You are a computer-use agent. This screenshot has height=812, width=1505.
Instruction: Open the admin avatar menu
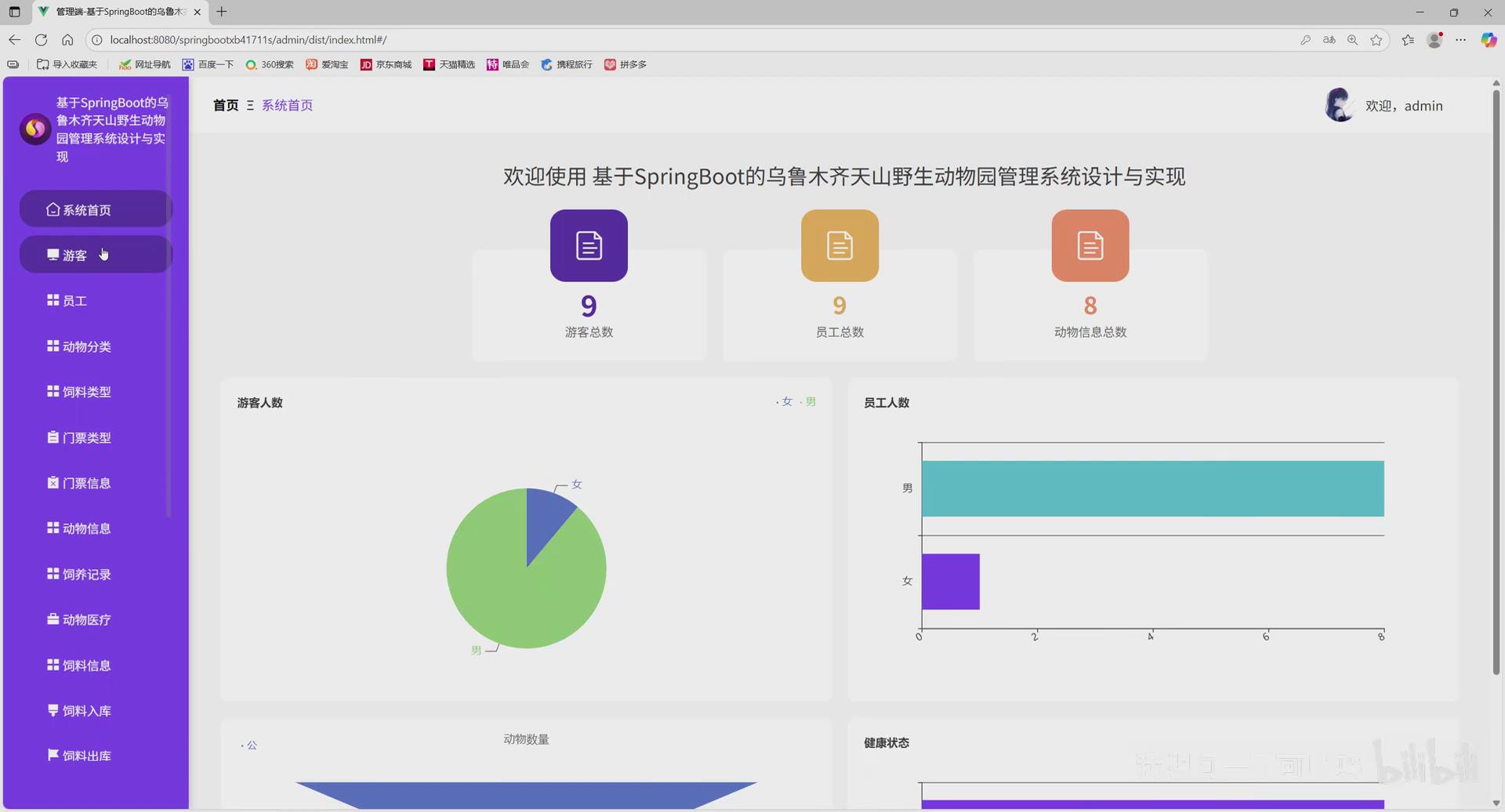[1340, 105]
